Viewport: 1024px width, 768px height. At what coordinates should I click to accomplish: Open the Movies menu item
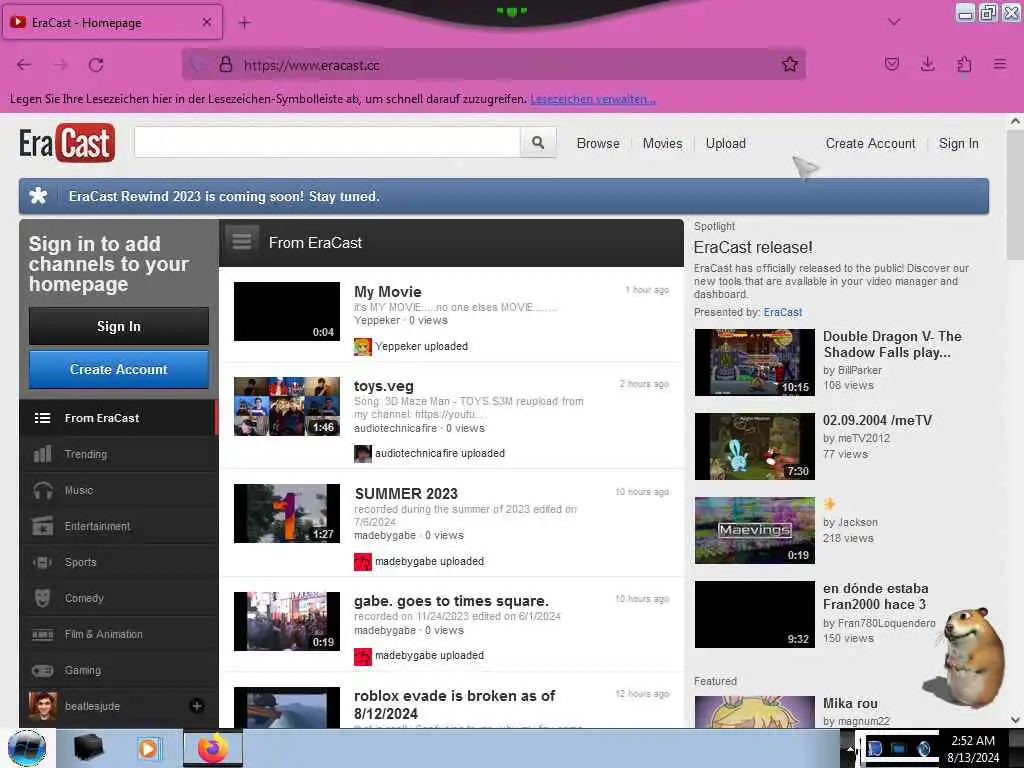pos(662,143)
